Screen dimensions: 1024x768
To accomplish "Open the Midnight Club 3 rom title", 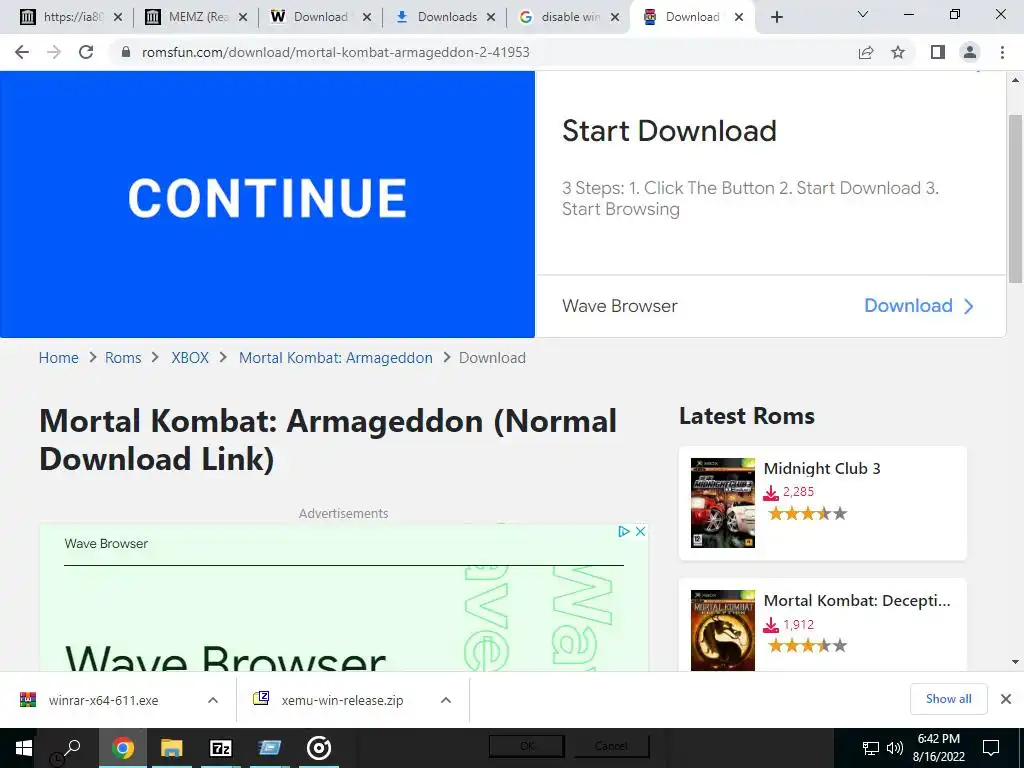I will 822,468.
